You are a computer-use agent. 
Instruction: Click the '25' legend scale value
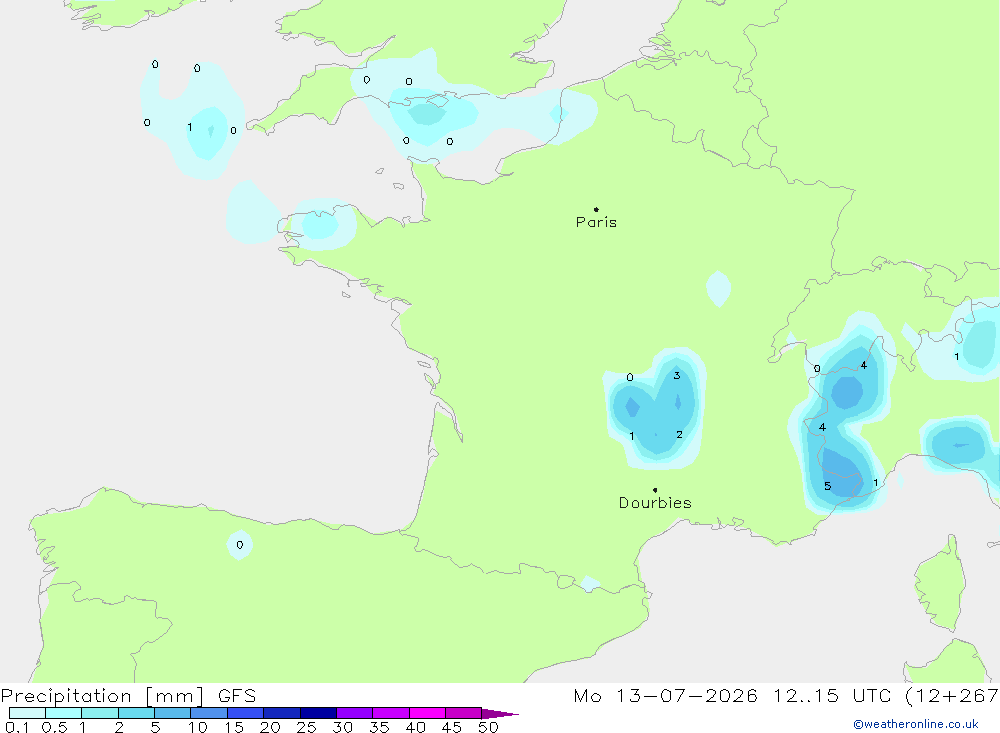click(306, 727)
